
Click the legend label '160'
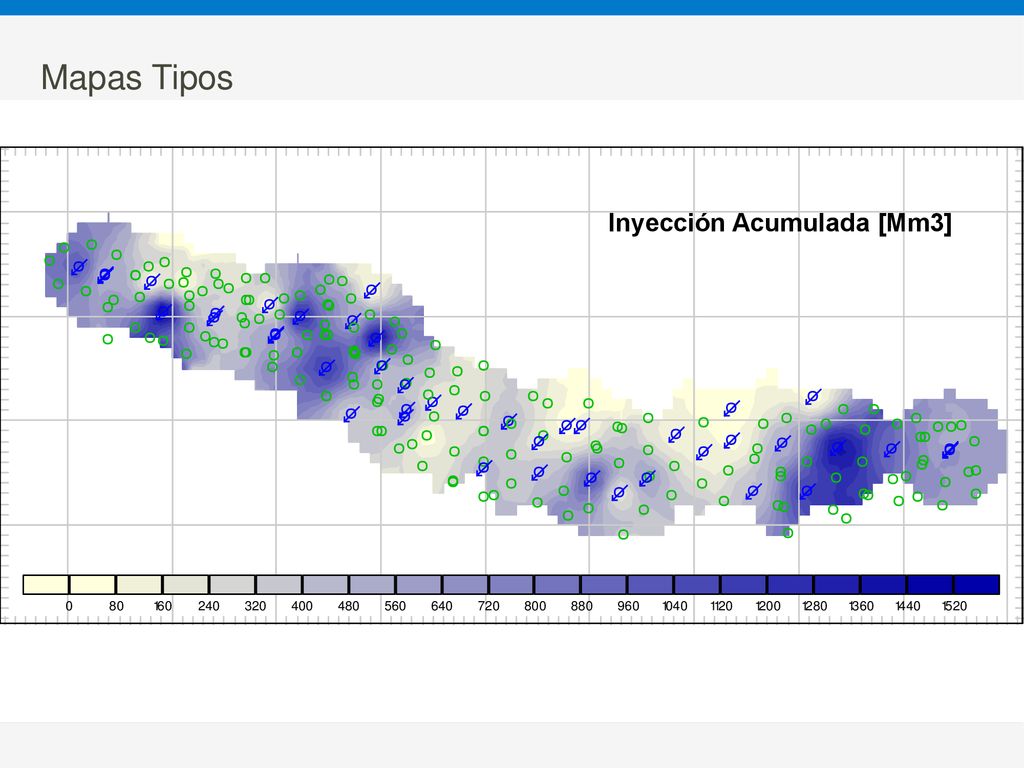[x=163, y=606]
